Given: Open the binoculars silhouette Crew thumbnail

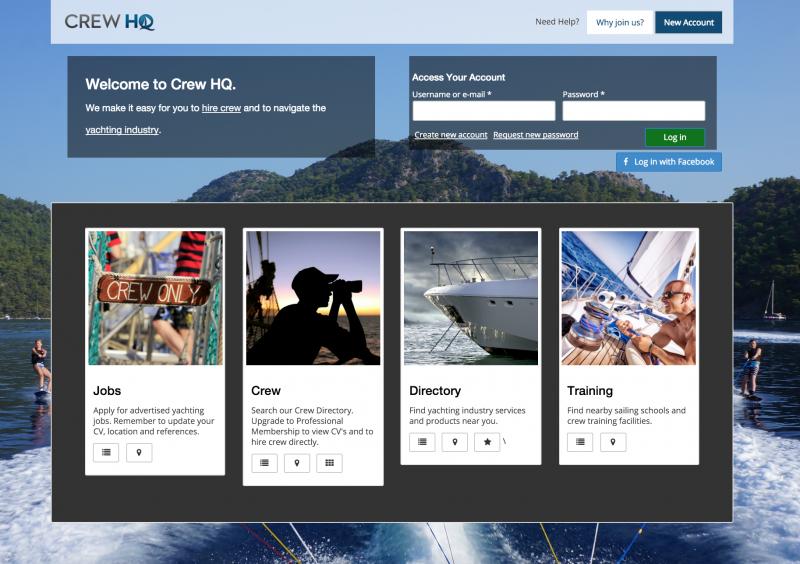Looking at the screenshot, I should click(313, 298).
